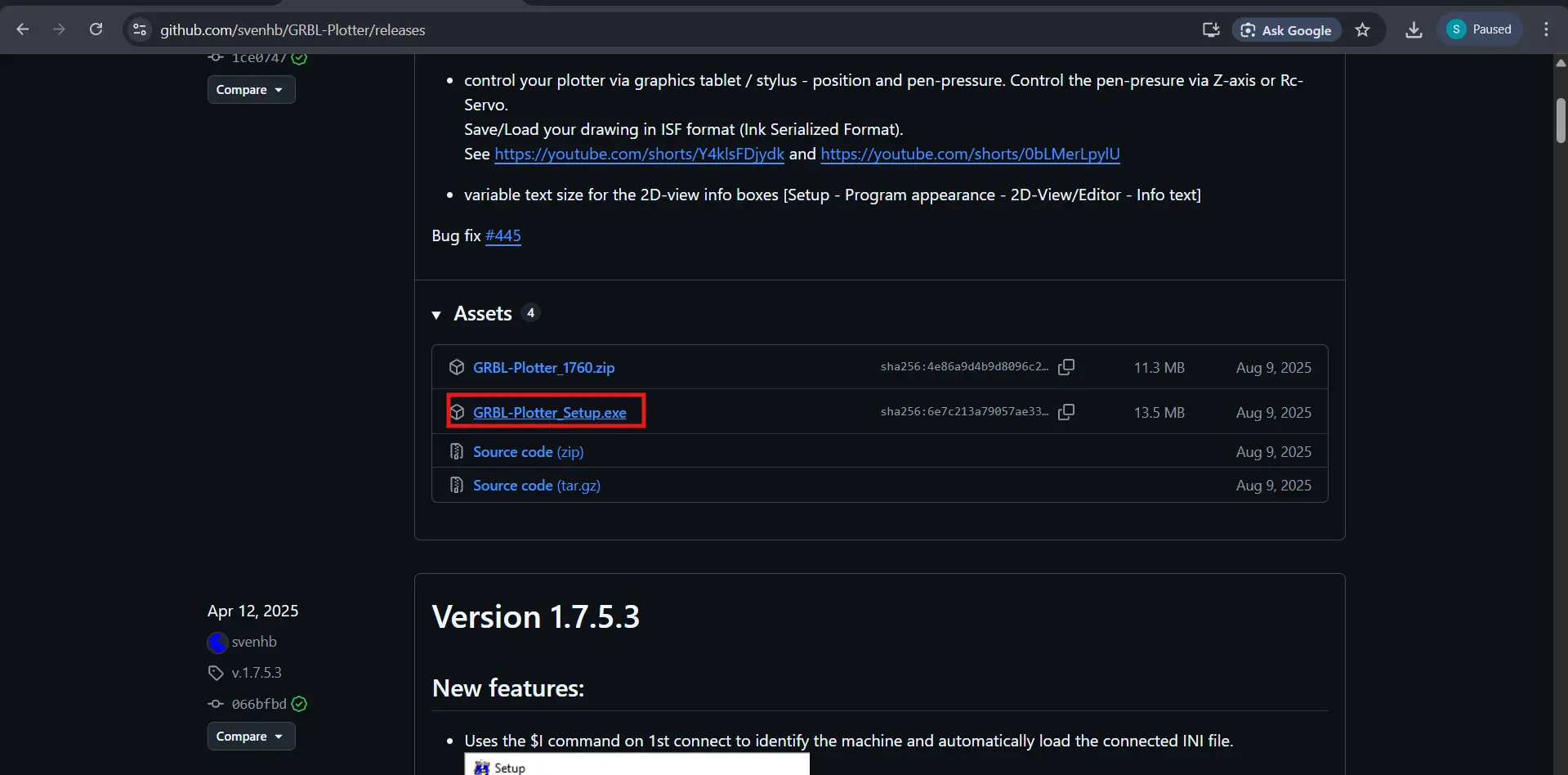Open the top Compare dropdown
The image size is (1568, 775).
click(x=250, y=89)
